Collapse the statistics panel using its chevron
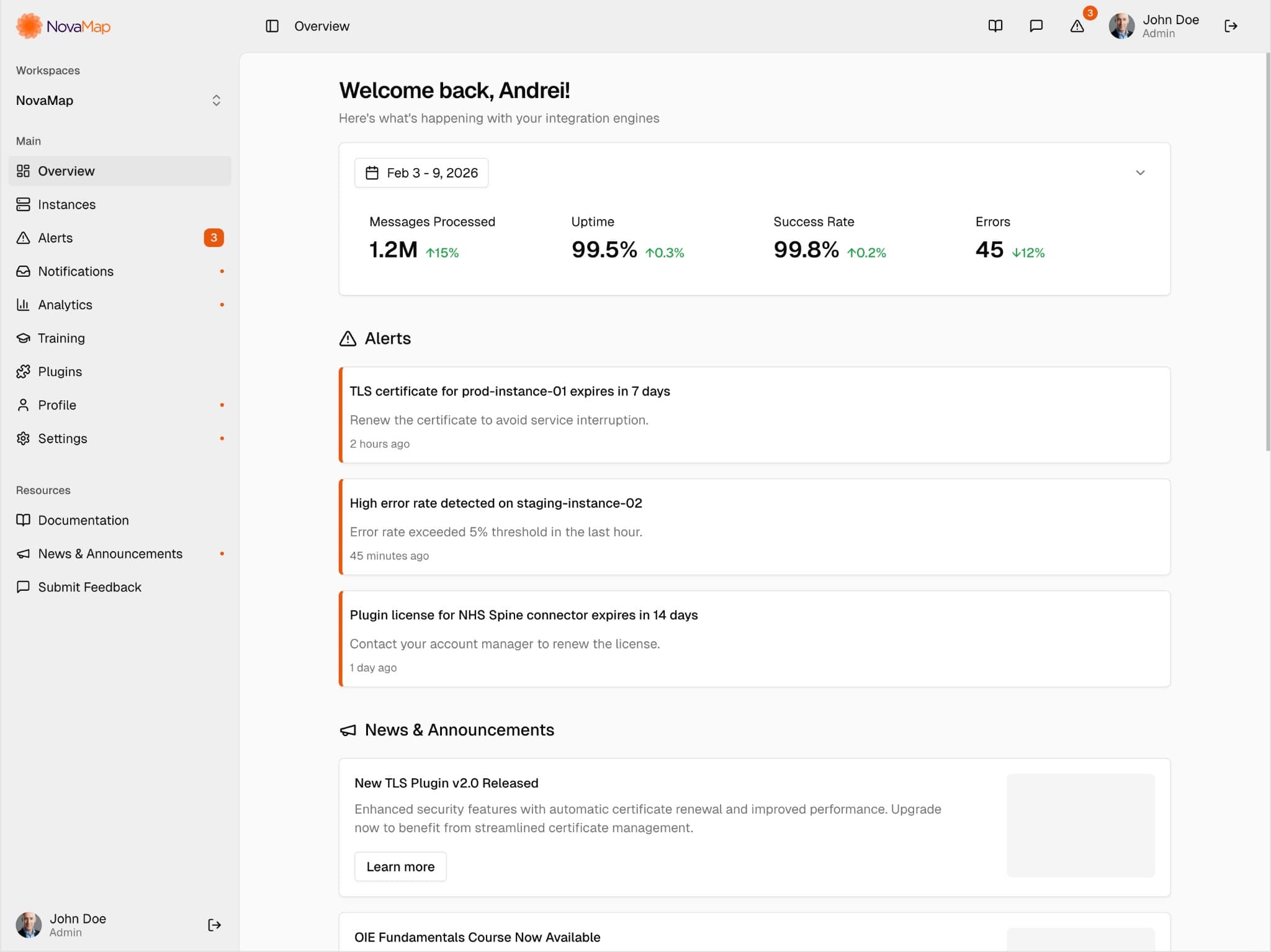Image resolution: width=1271 pixels, height=952 pixels. click(1140, 173)
